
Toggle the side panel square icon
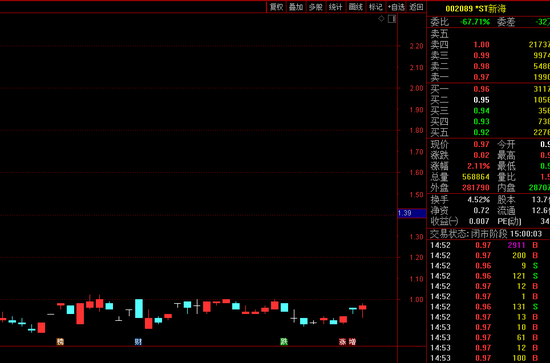(x=392, y=19)
